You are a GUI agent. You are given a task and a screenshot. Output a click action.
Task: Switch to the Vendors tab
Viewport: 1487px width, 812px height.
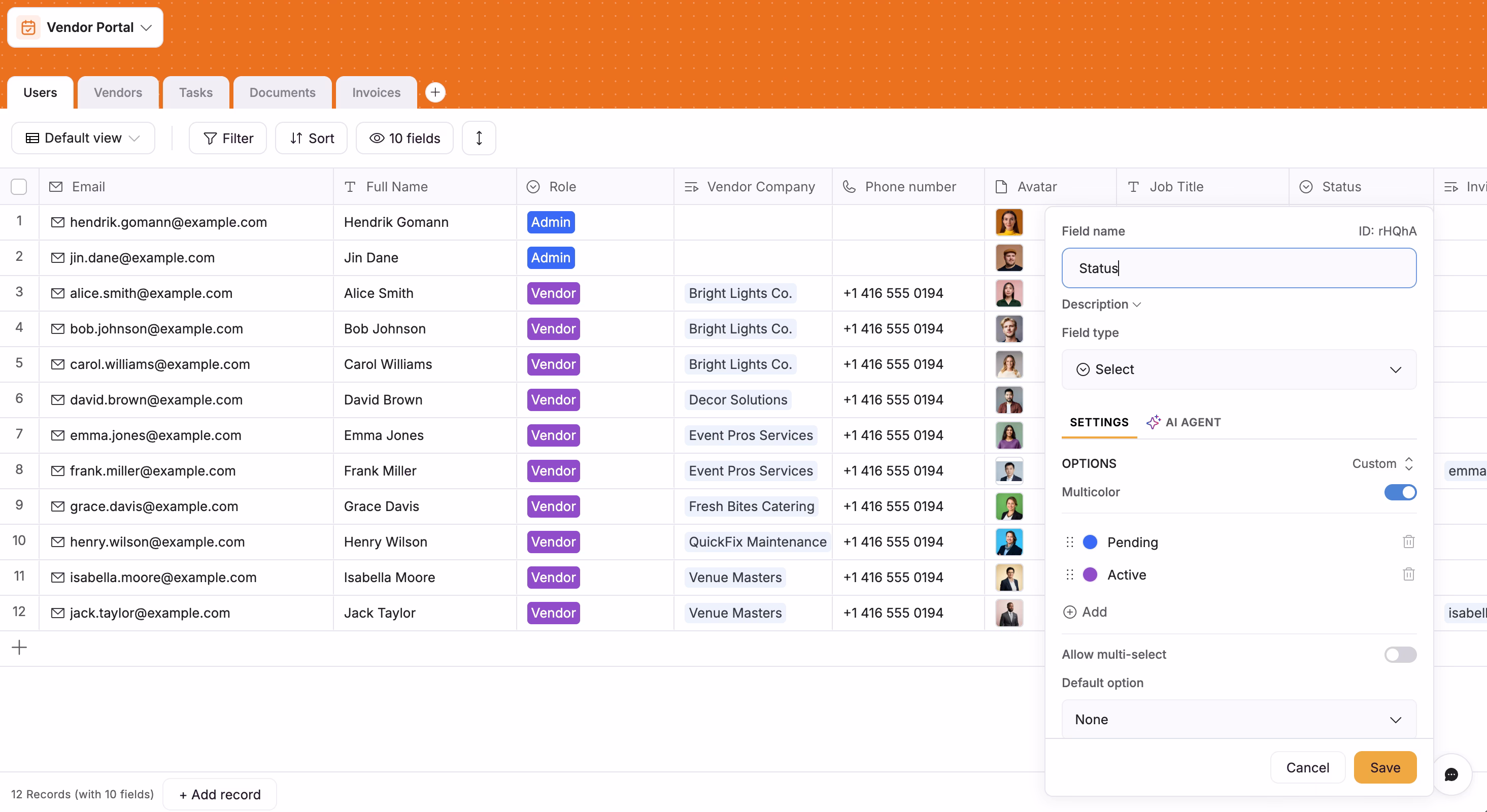click(118, 92)
